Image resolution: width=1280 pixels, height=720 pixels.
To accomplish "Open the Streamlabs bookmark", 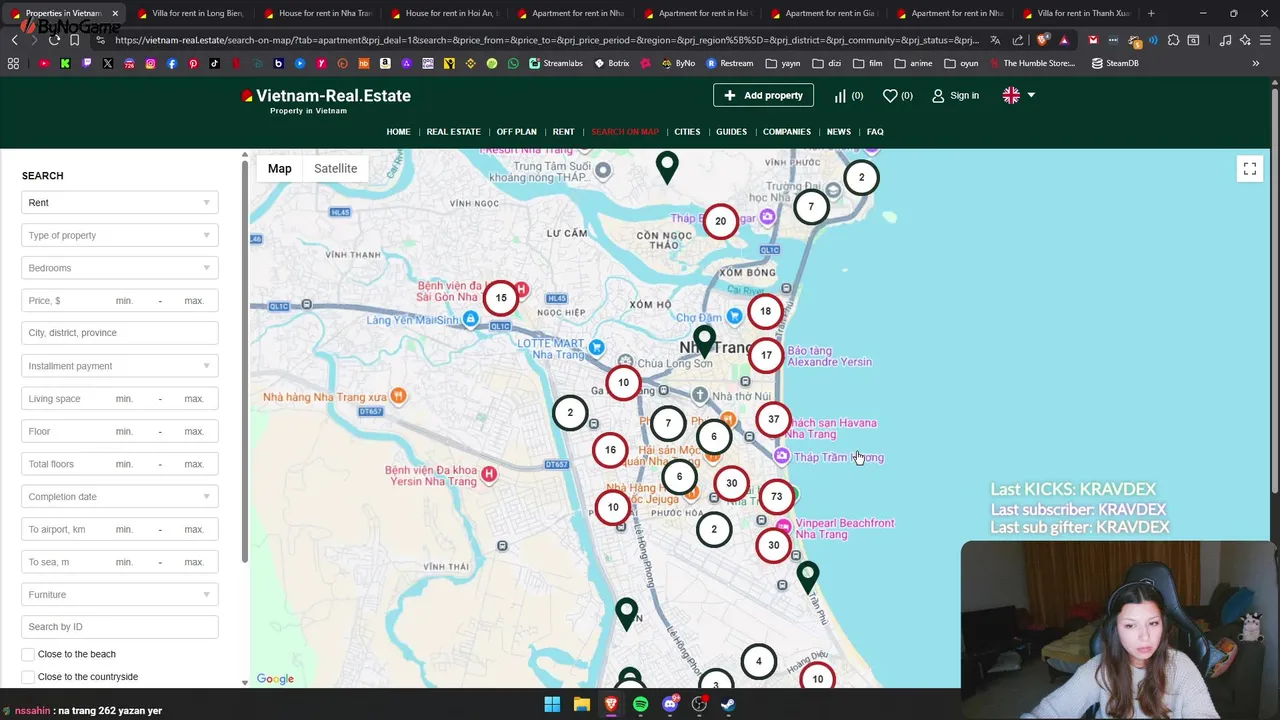I will pos(556,63).
